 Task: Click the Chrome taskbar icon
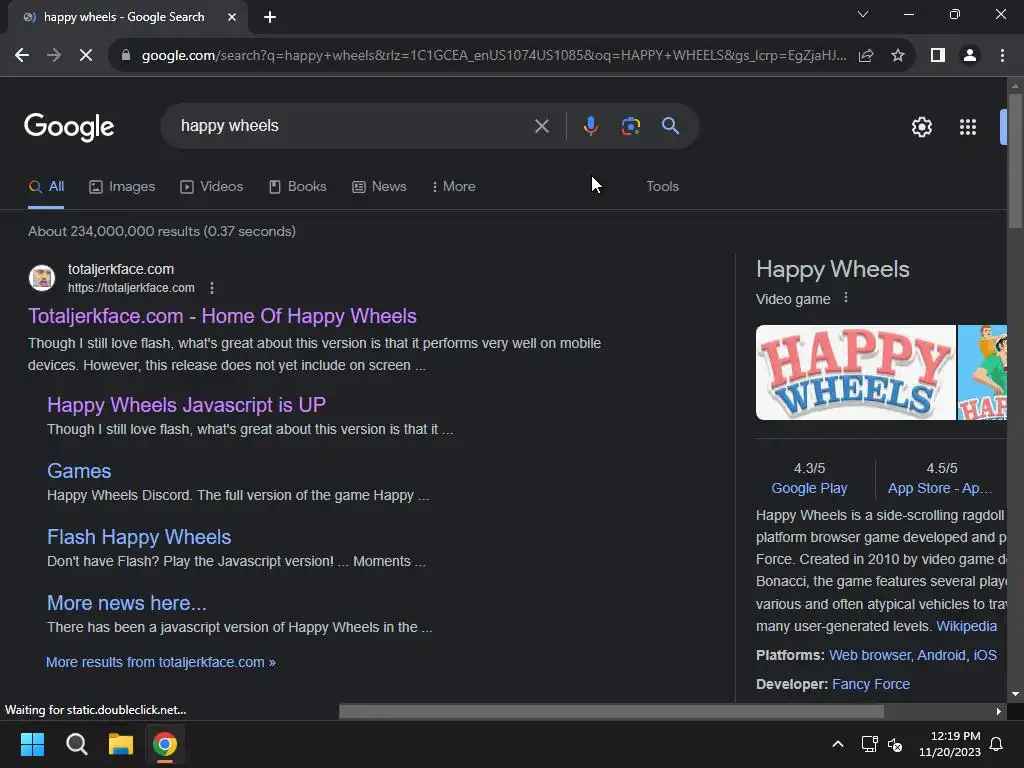point(165,744)
